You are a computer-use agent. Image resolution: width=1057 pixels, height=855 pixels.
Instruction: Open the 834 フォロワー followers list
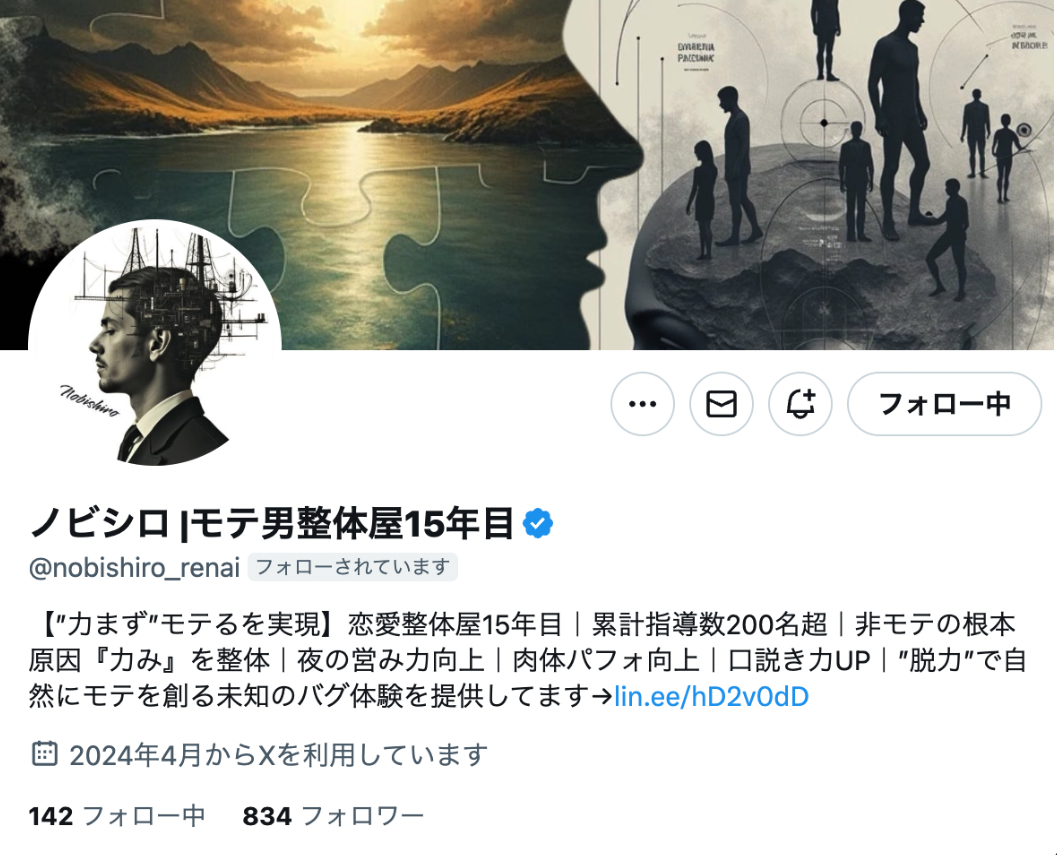[333, 816]
